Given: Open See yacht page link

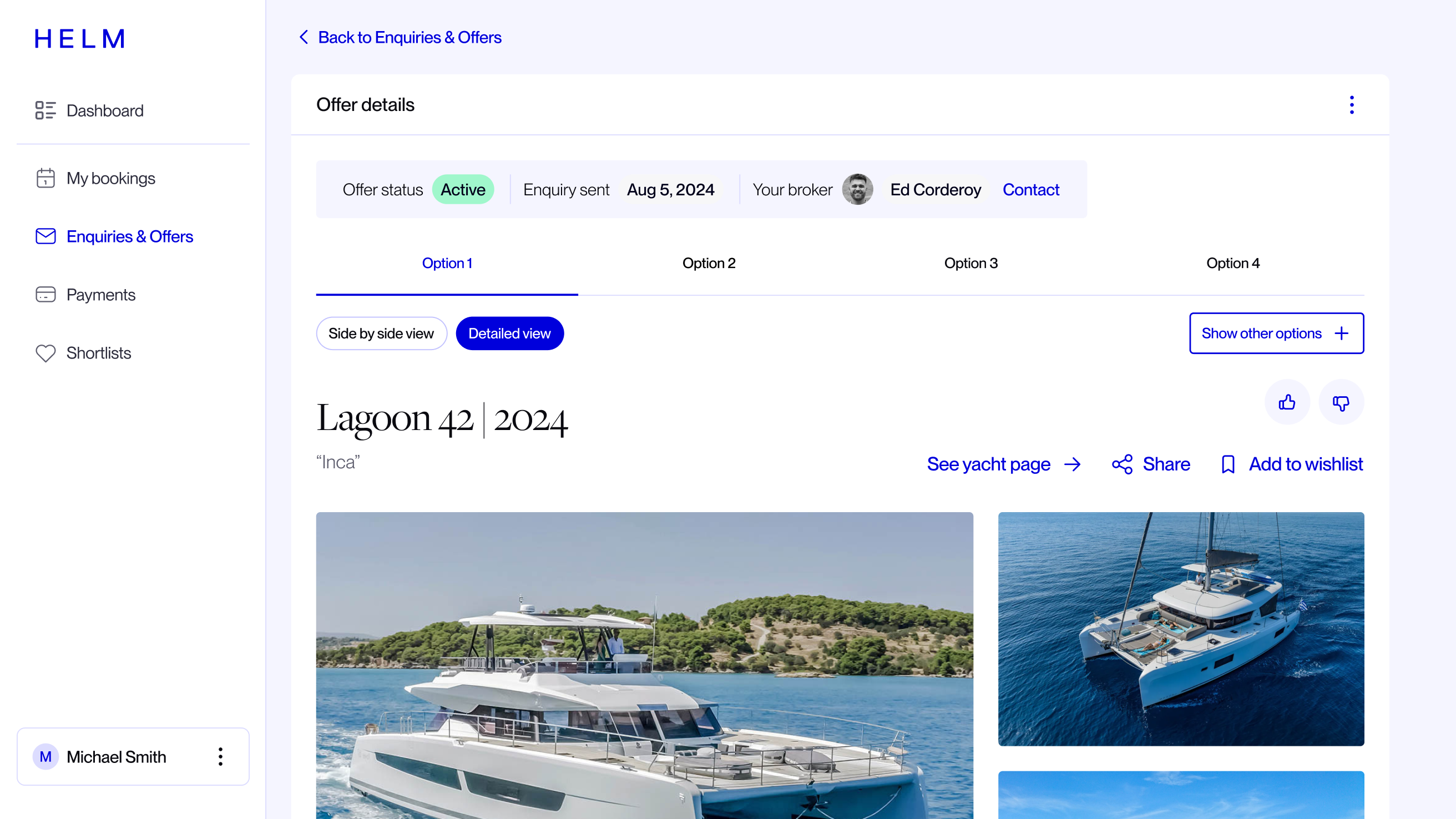Looking at the screenshot, I should click(x=988, y=464).
